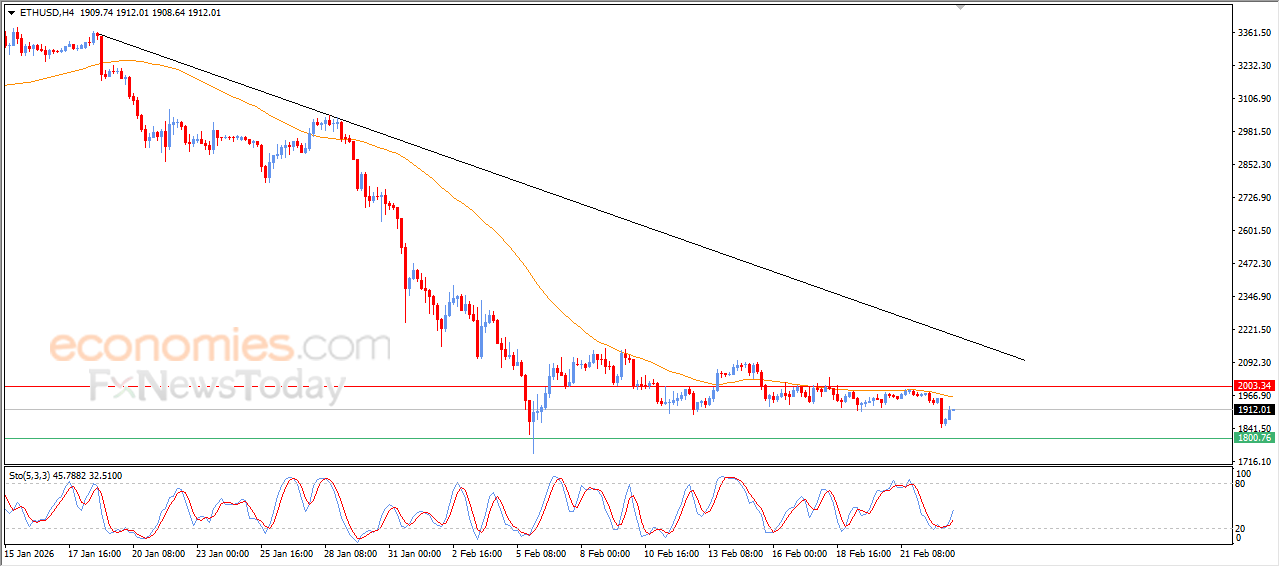Click the economies.com watermark logo
This screenshot has height=567, width=1280.
point(220,346)
